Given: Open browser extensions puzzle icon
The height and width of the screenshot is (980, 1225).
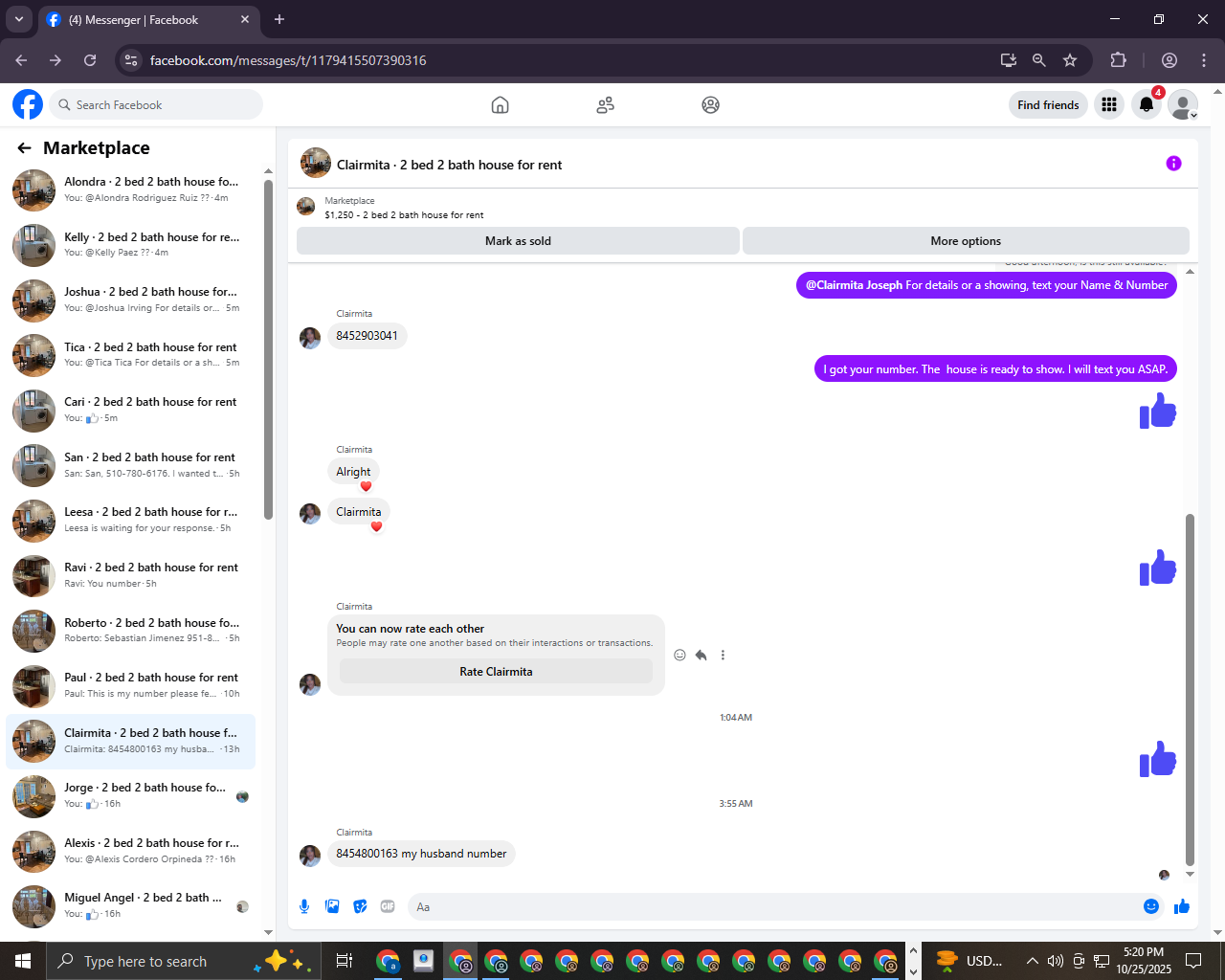Looking at the screenshot, I should point(1118,60).
